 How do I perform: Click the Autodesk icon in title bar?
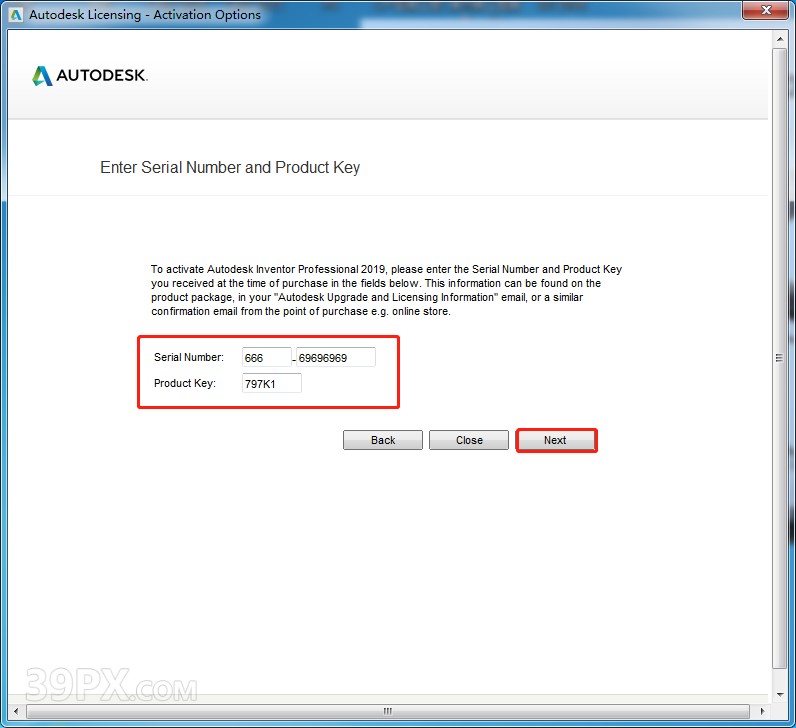tap(16, 15)
